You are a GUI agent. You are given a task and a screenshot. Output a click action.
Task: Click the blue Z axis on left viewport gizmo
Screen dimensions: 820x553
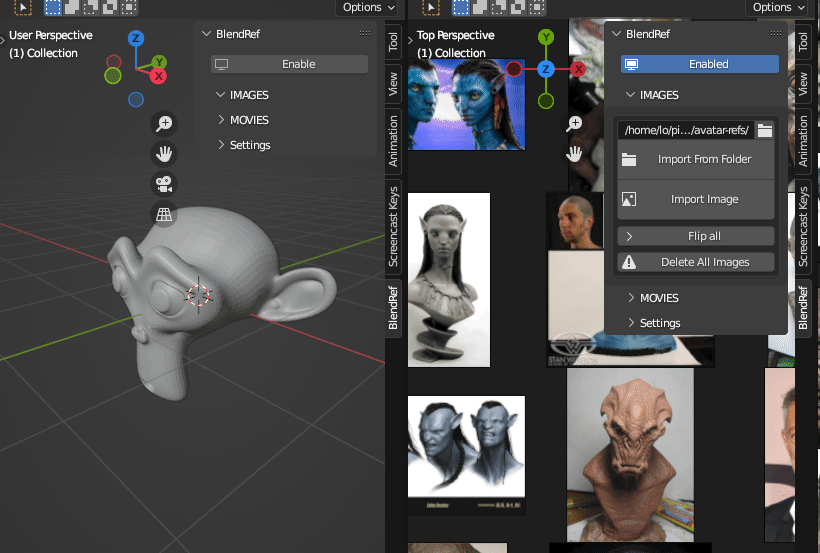point(136,38)
